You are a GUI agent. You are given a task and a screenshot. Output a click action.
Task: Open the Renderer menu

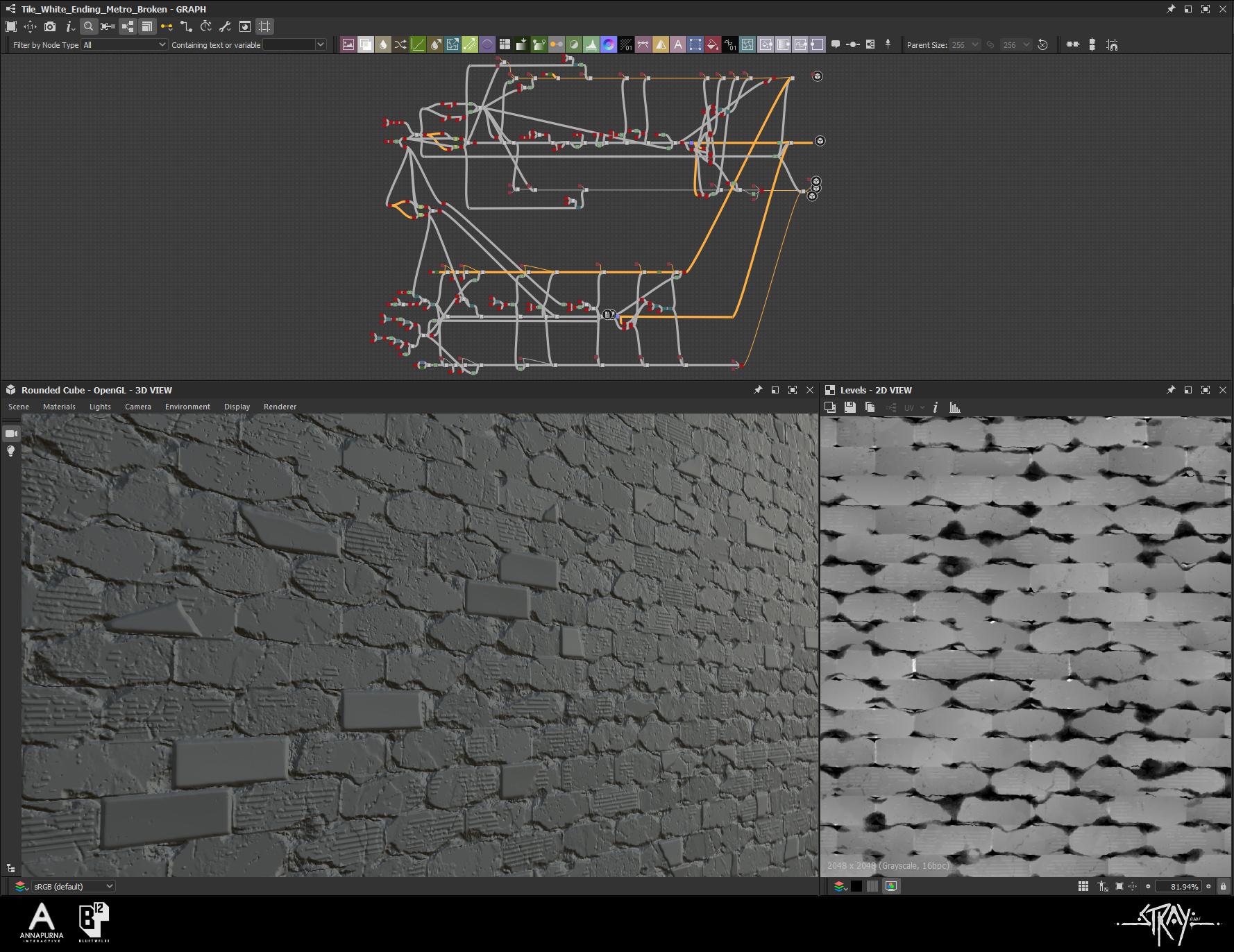(280, 407)
